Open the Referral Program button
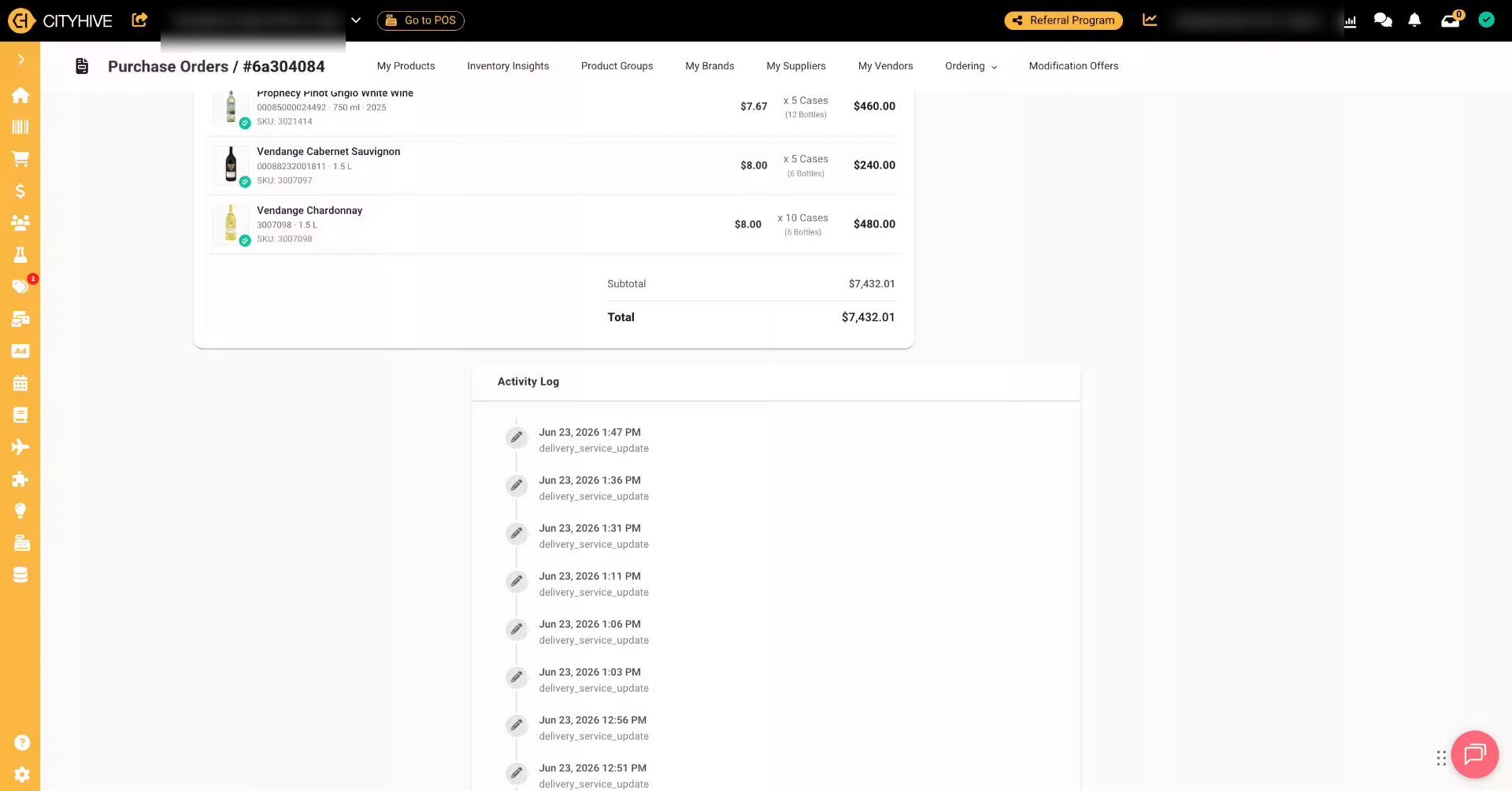Image resolution: width=1512 pixels, height=791 pixels. (1063, 20)
